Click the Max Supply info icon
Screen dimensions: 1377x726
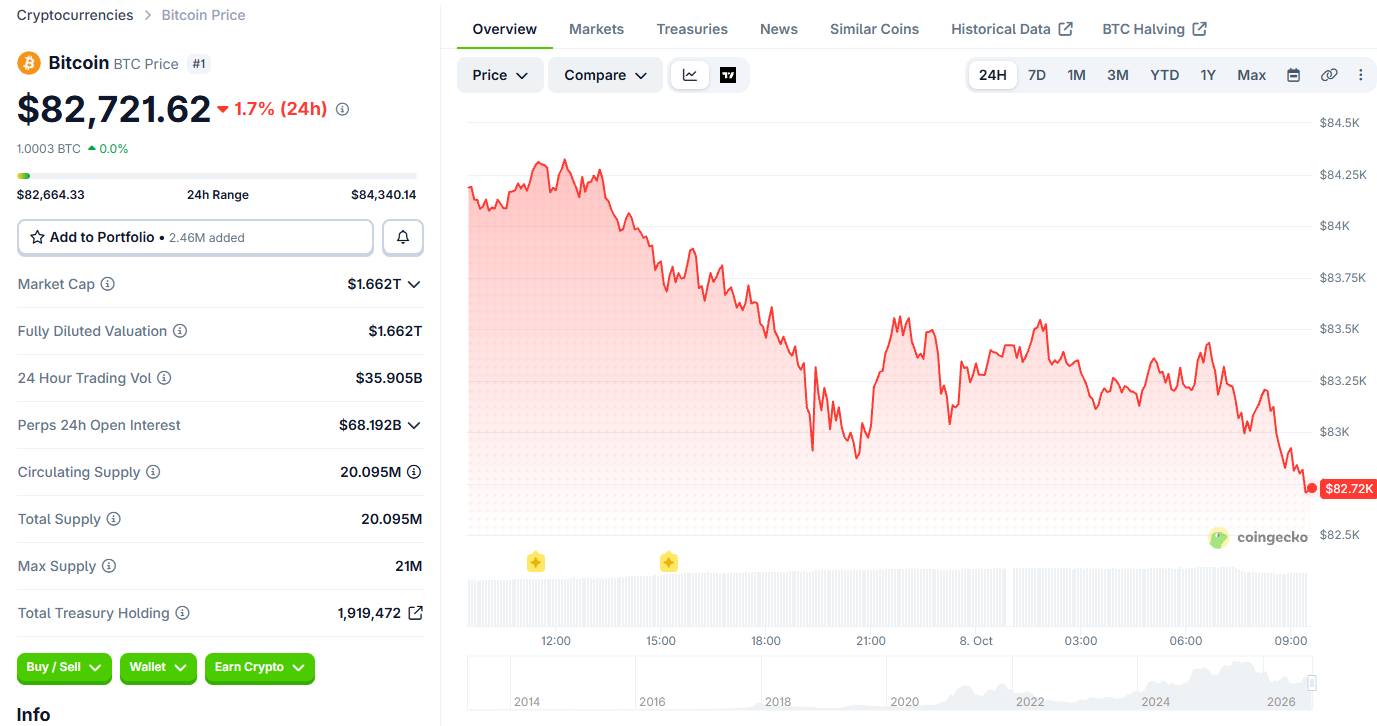point(109,566)
